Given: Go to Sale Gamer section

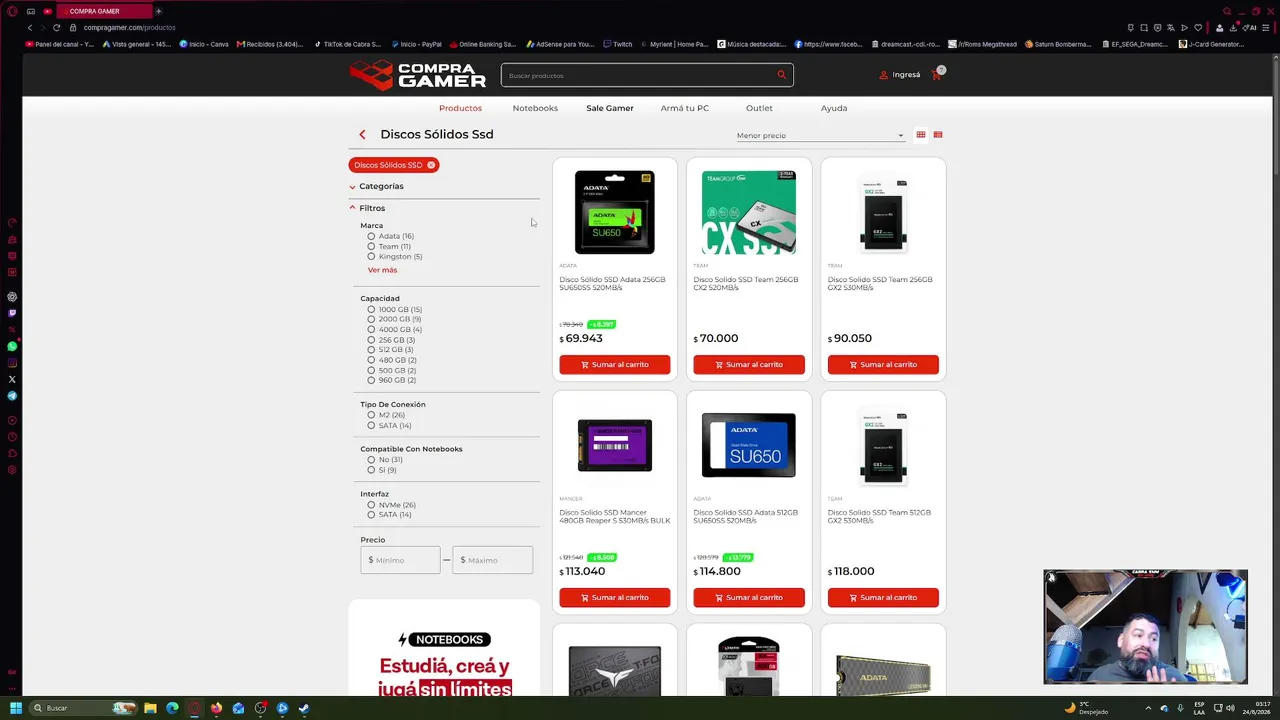Looking at the screenshot, I should pos(610,108).
